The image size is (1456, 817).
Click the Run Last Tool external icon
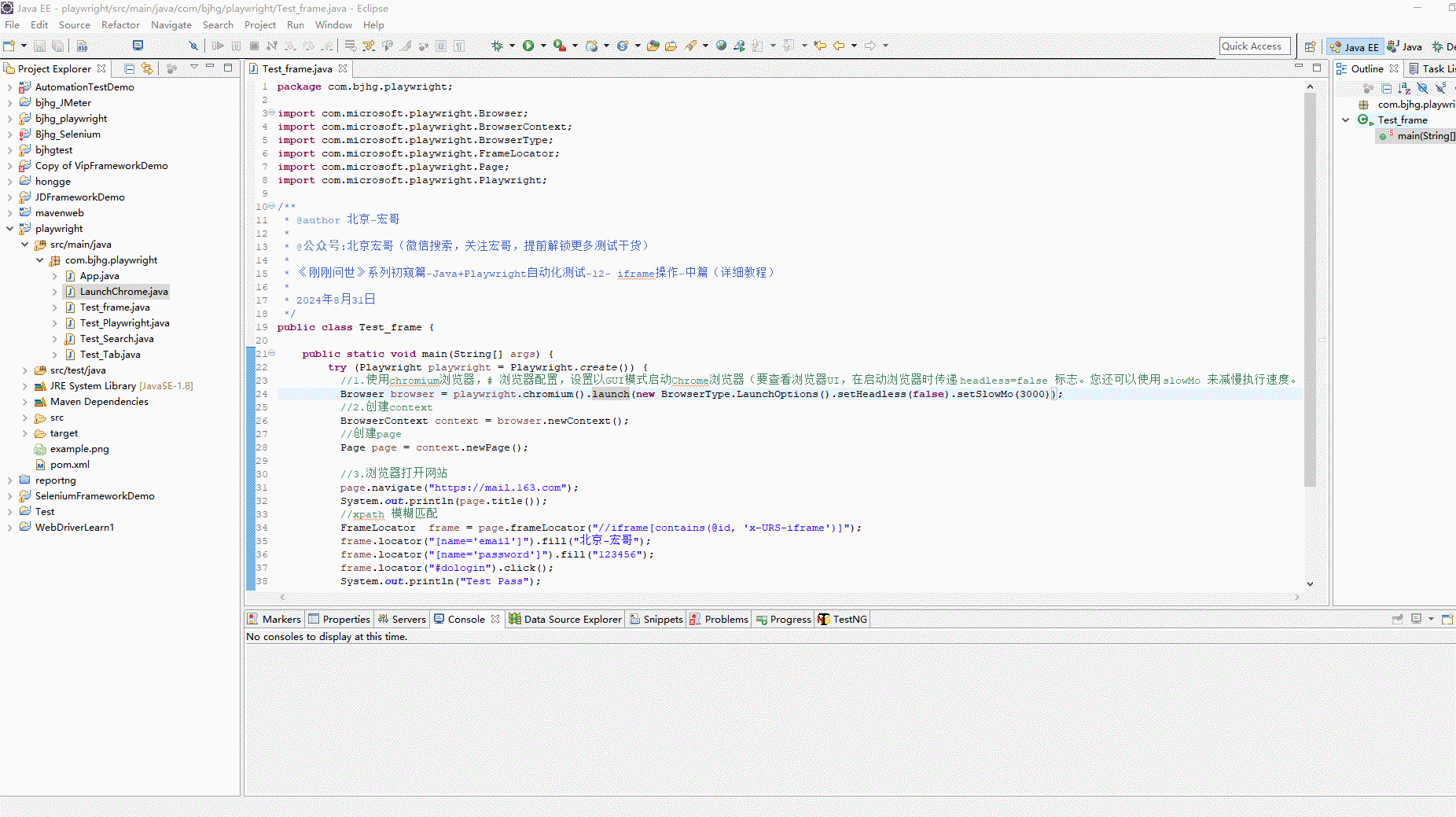click(x=559, y=46)
